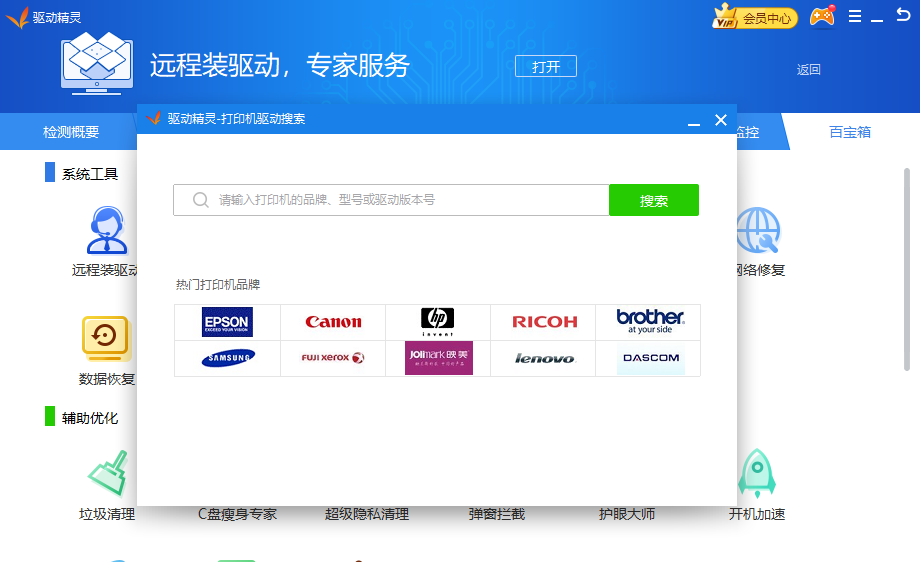
Task: Click the 打开 button on the banner
Action: tap(546, 66)
